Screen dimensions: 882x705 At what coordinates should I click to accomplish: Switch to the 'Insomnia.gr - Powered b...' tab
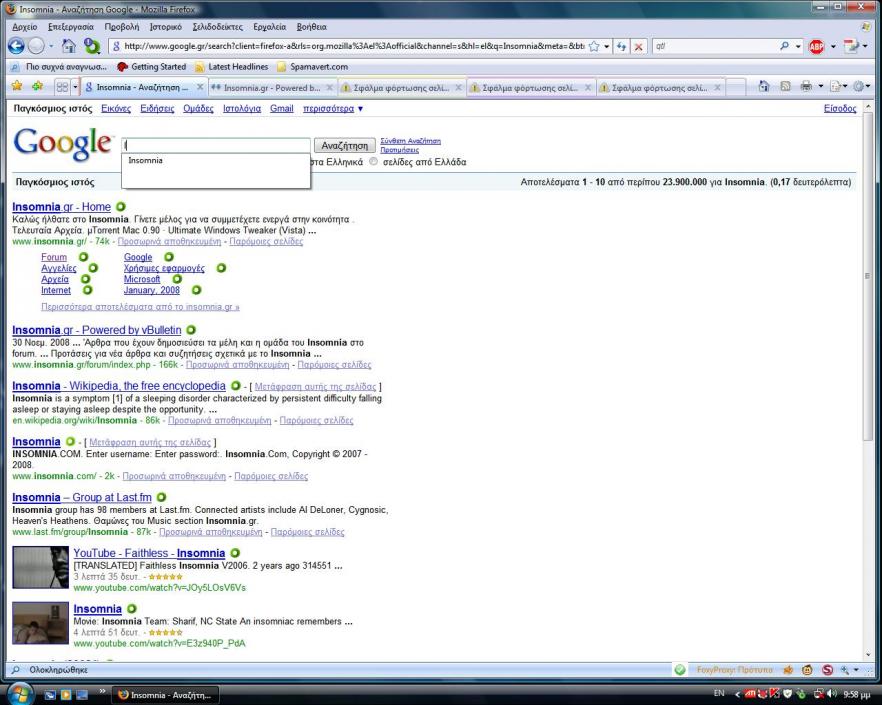[272, 88]
